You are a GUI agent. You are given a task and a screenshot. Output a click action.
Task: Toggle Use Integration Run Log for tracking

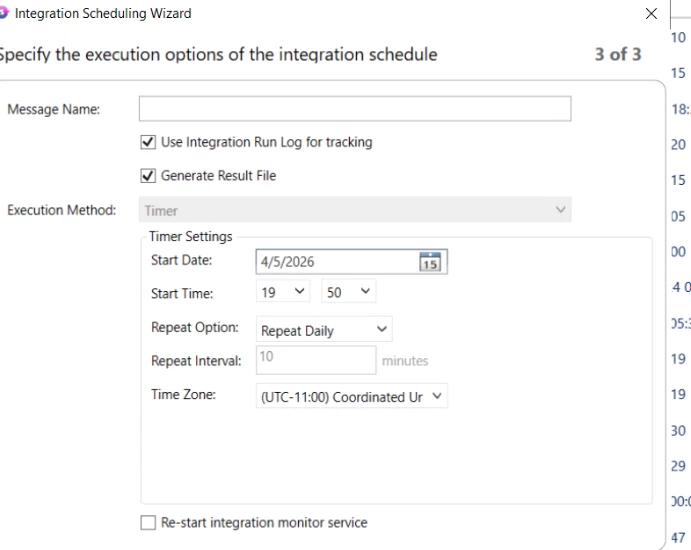(x=149, y=143)
